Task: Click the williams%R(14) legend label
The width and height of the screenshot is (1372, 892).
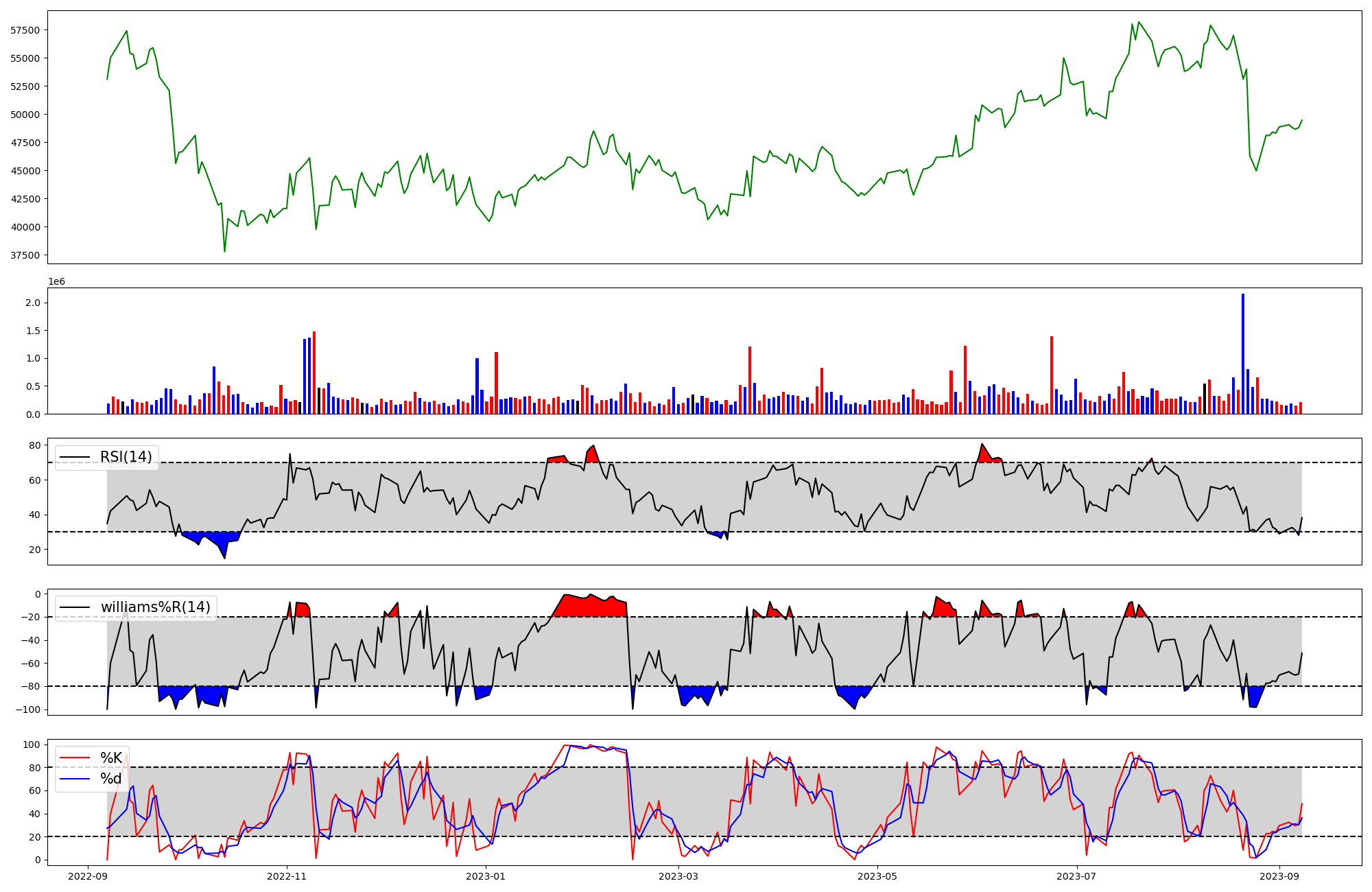Action: (156, 607)
